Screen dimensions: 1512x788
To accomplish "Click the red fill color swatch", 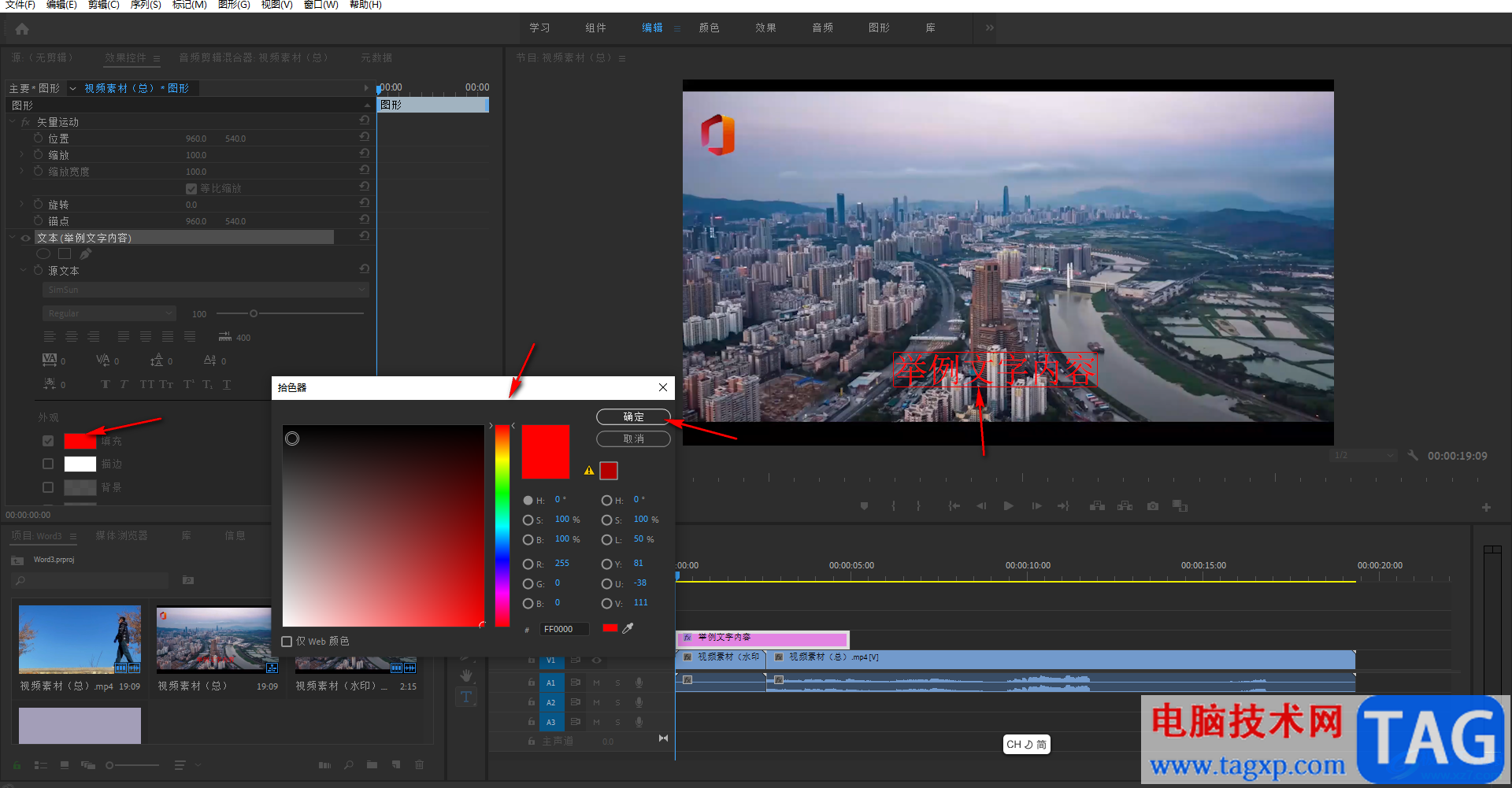I will (x=80, y=441).
